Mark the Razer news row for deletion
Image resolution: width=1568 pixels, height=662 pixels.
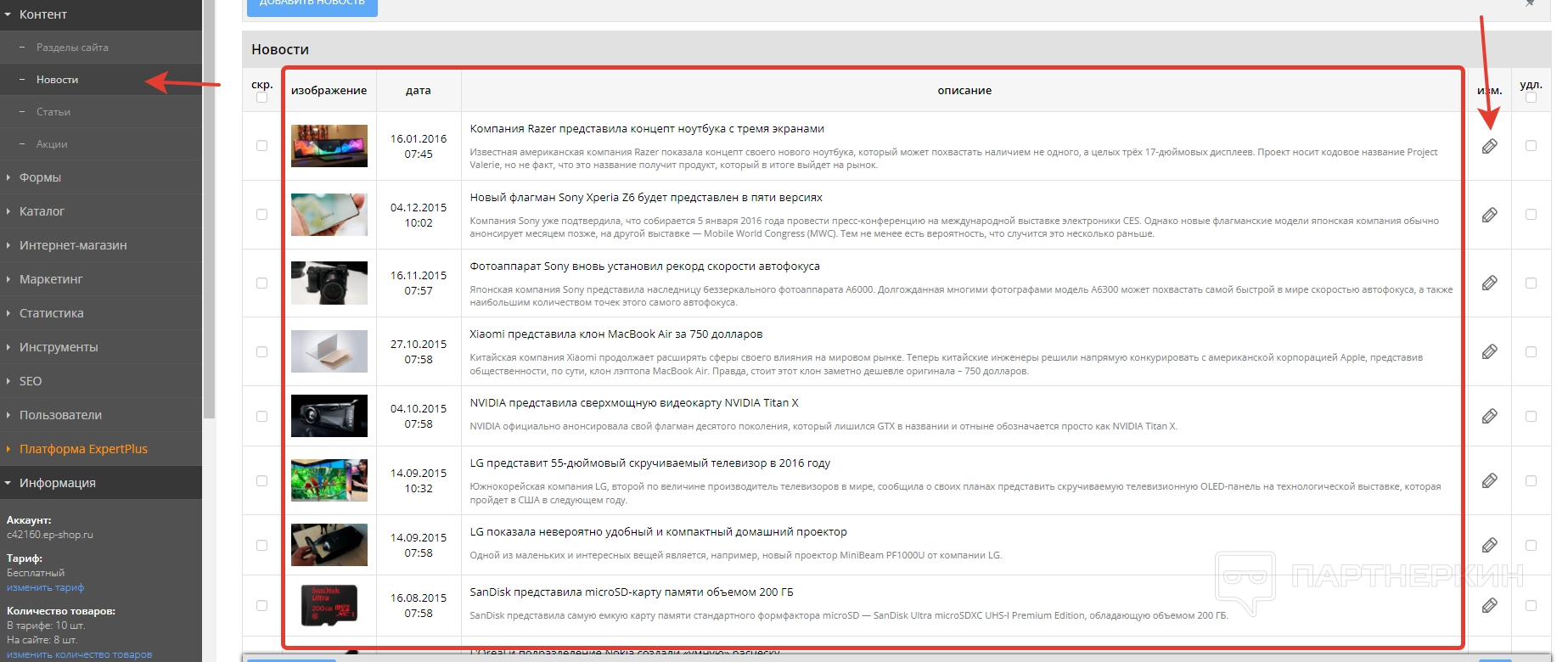click(1531, 146)
